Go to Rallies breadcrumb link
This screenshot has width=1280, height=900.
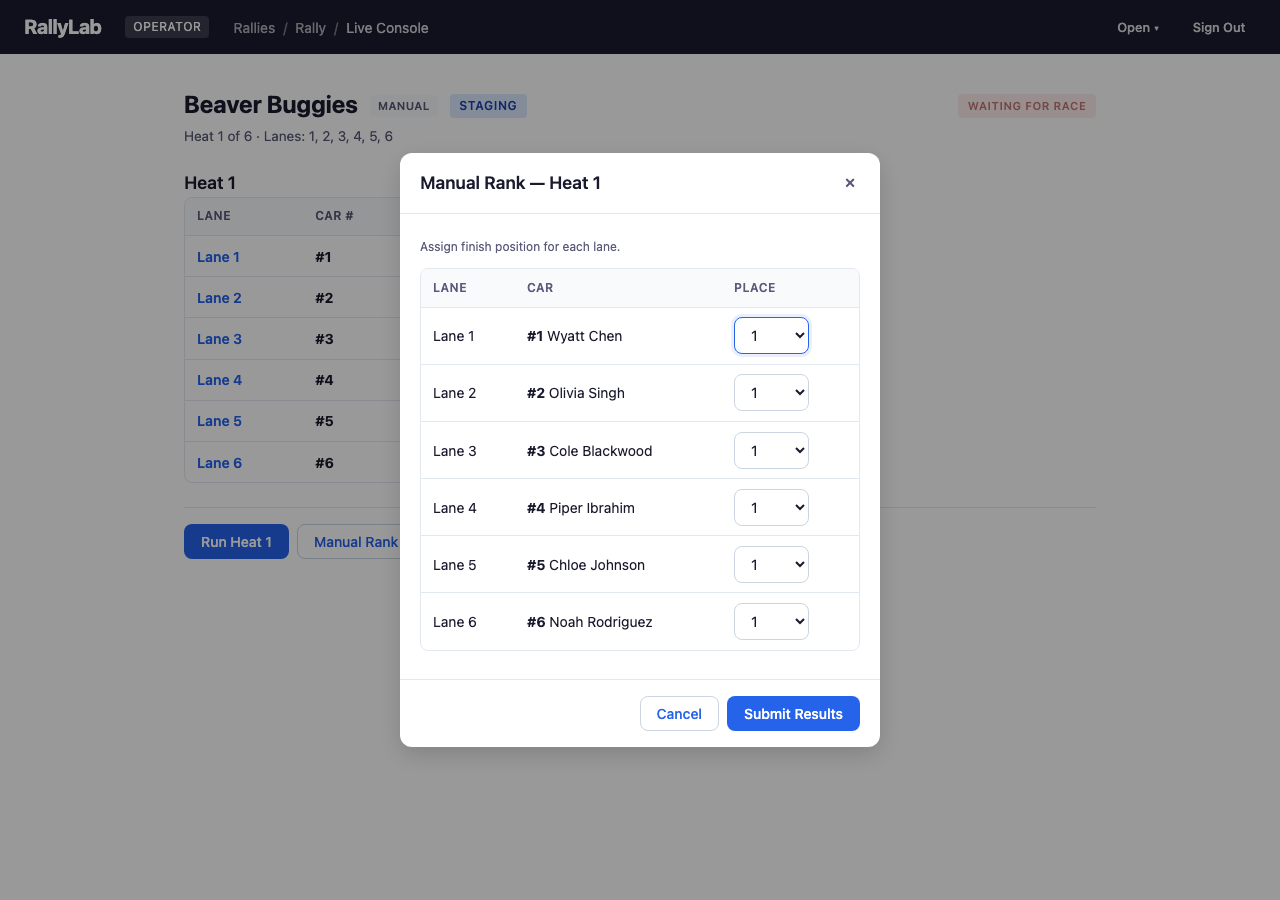coord(254,28)
